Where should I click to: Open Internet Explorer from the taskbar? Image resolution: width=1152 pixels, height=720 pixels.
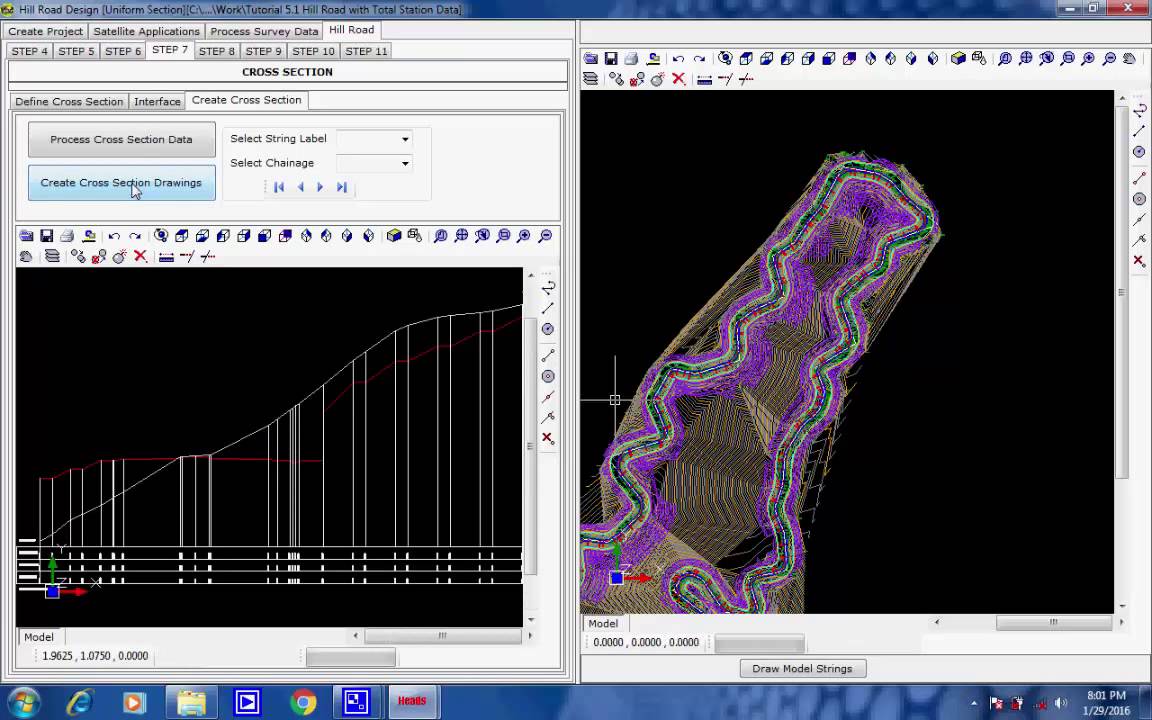[79, 702]
